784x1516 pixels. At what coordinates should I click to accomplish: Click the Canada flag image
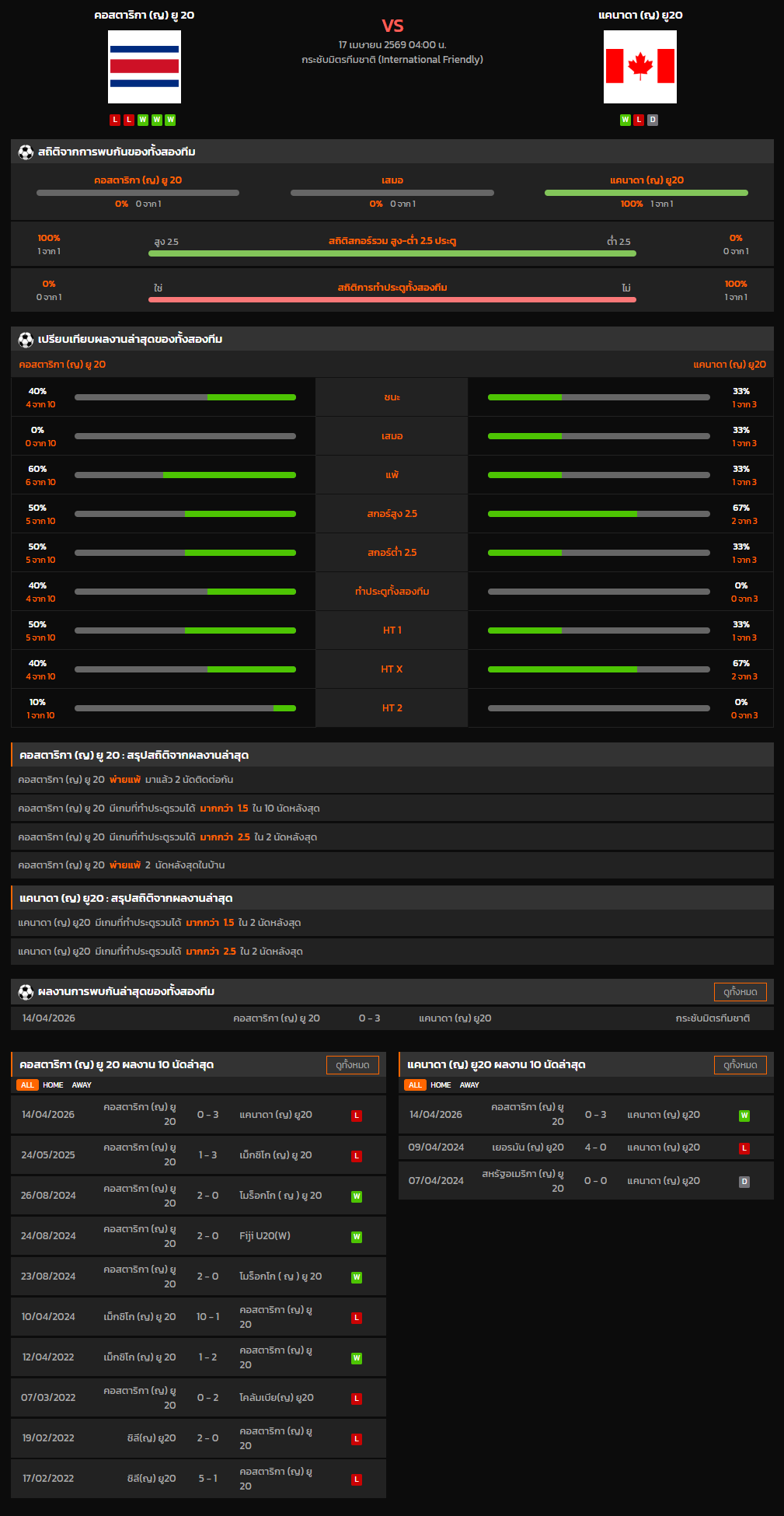click(x=639, y=67)
